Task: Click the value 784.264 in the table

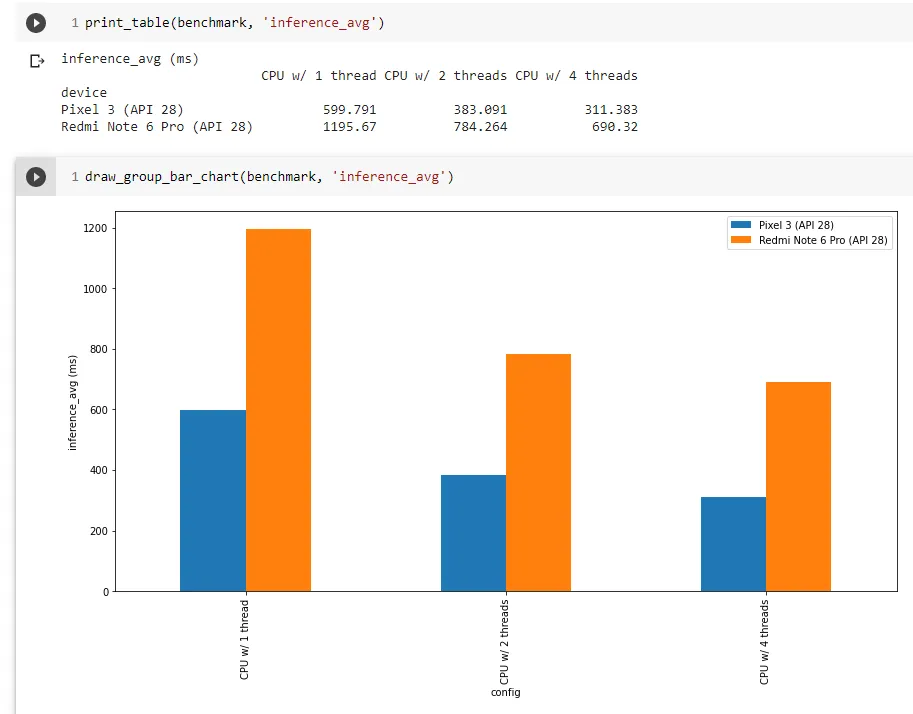Action: (x=480, y=126)
